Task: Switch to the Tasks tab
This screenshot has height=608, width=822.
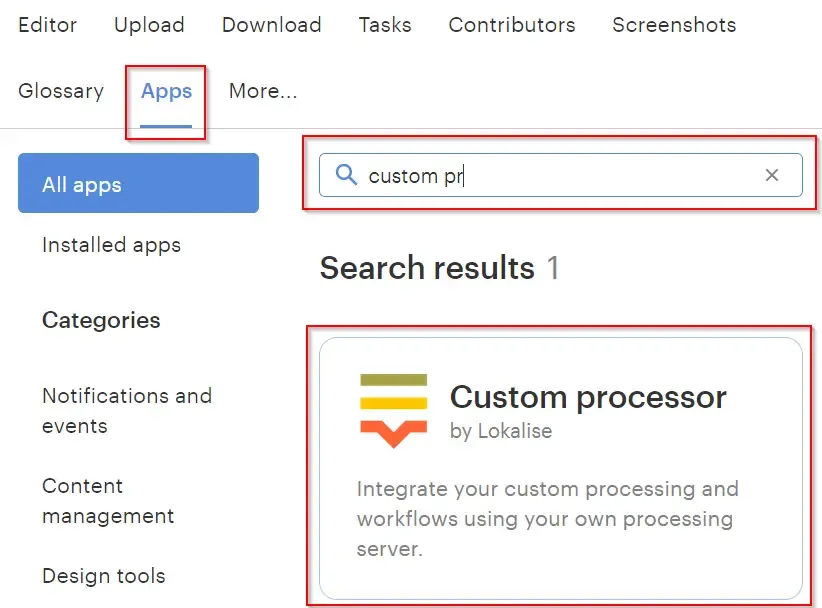Action: click(385, 25)
